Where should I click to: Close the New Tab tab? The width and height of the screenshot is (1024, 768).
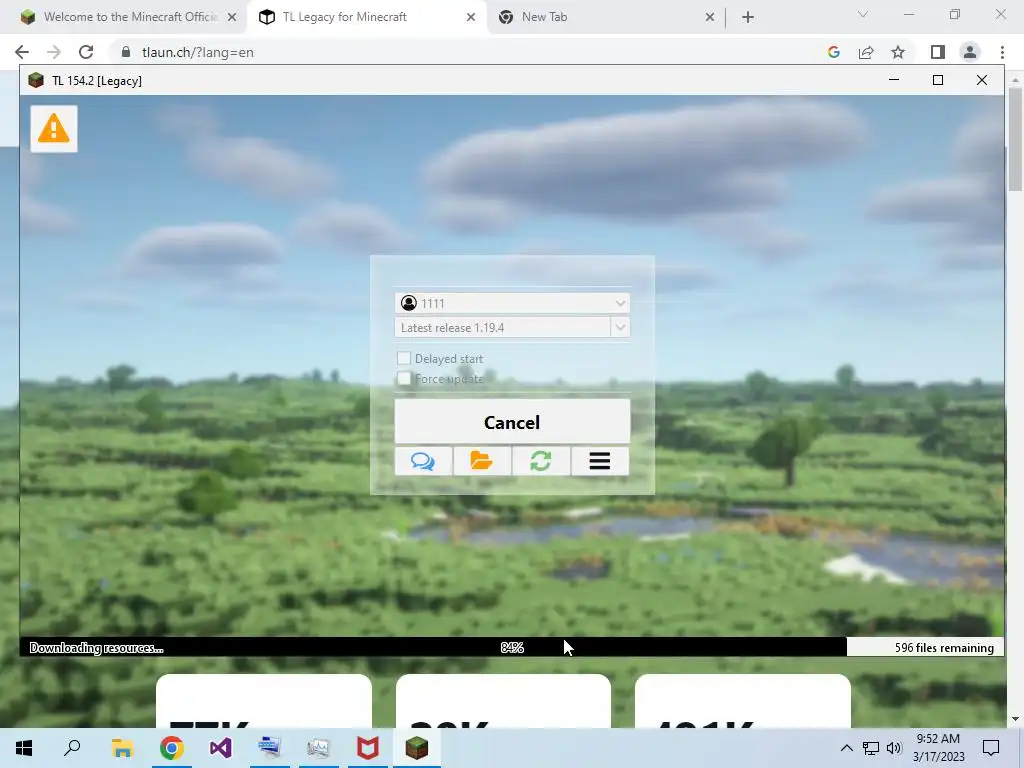[710, 17]
